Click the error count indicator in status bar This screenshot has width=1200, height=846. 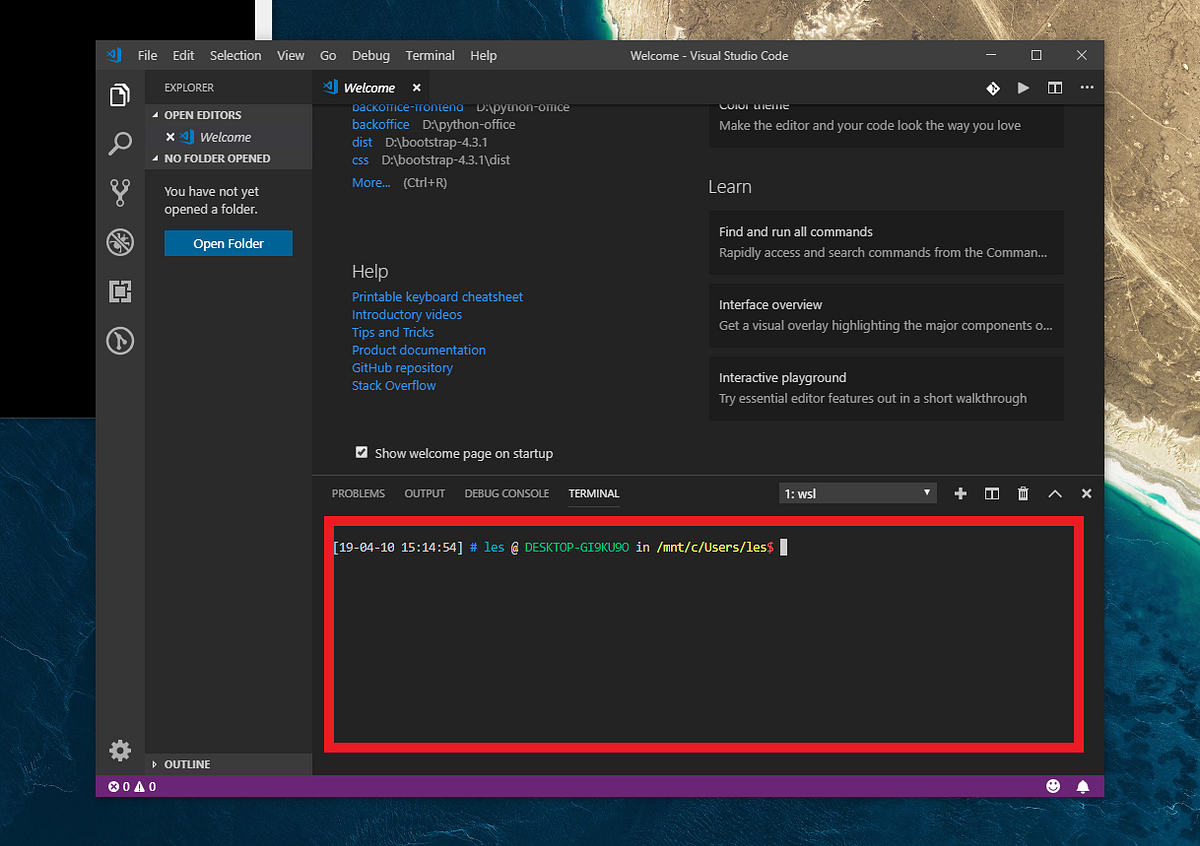(x=114, y=786)
